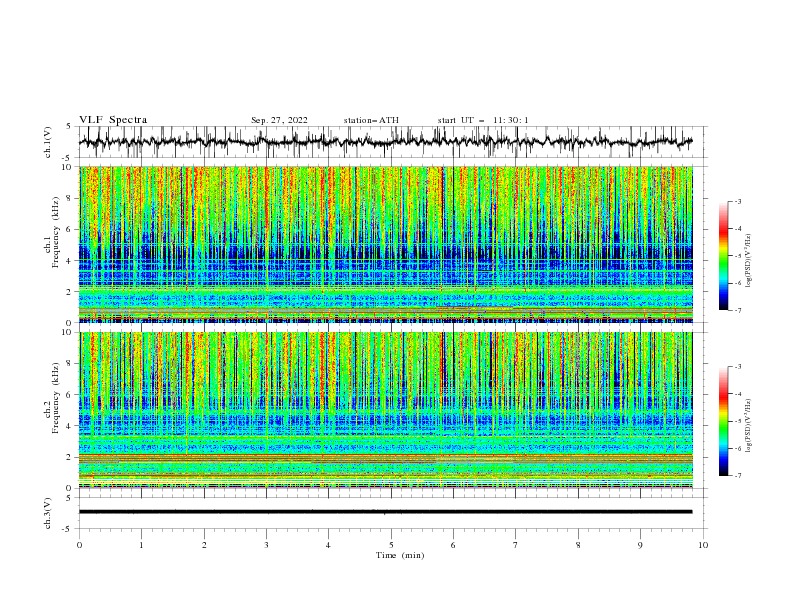Click the ch.2 color bar "log(PSD)(V²/Hz)" label

pyautogui.click(x=749, y=425)
